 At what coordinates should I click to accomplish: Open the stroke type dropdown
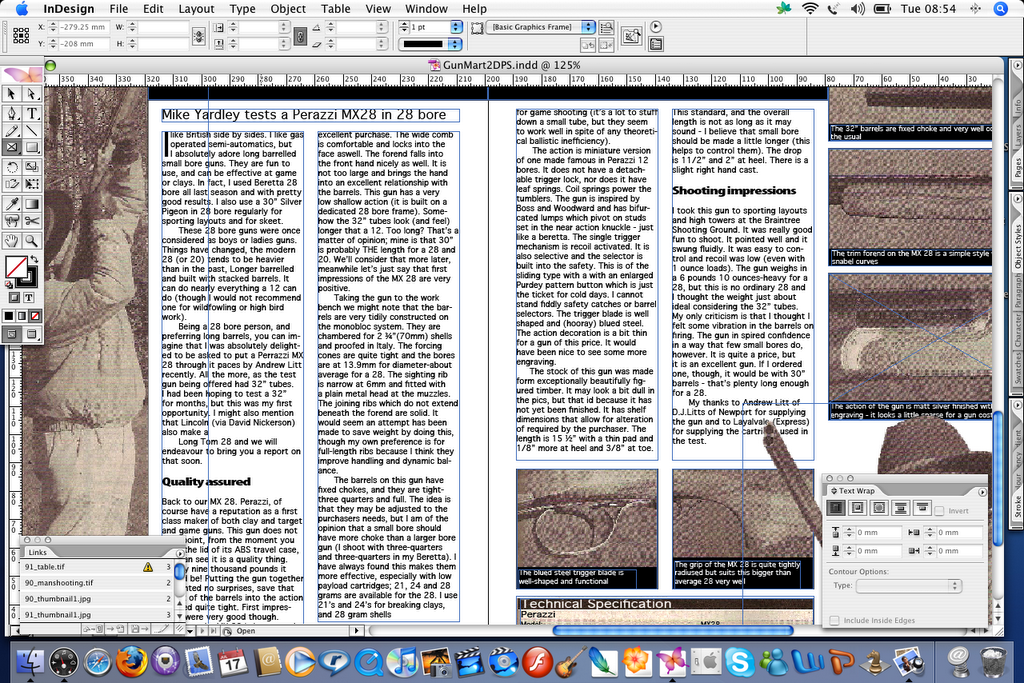(x=456, y=44)
